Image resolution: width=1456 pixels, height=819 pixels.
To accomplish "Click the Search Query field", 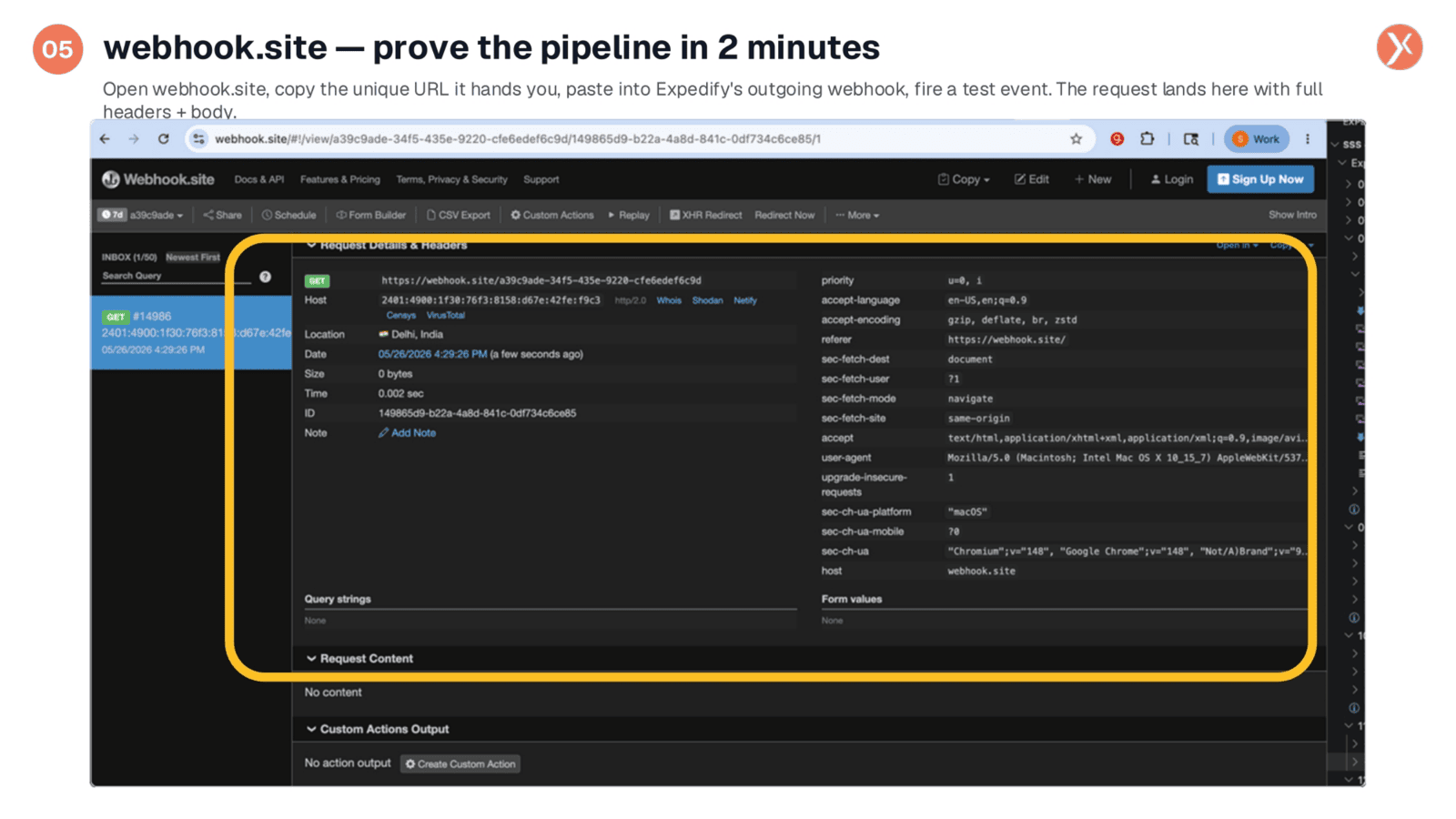I will (x=175, y=276).
